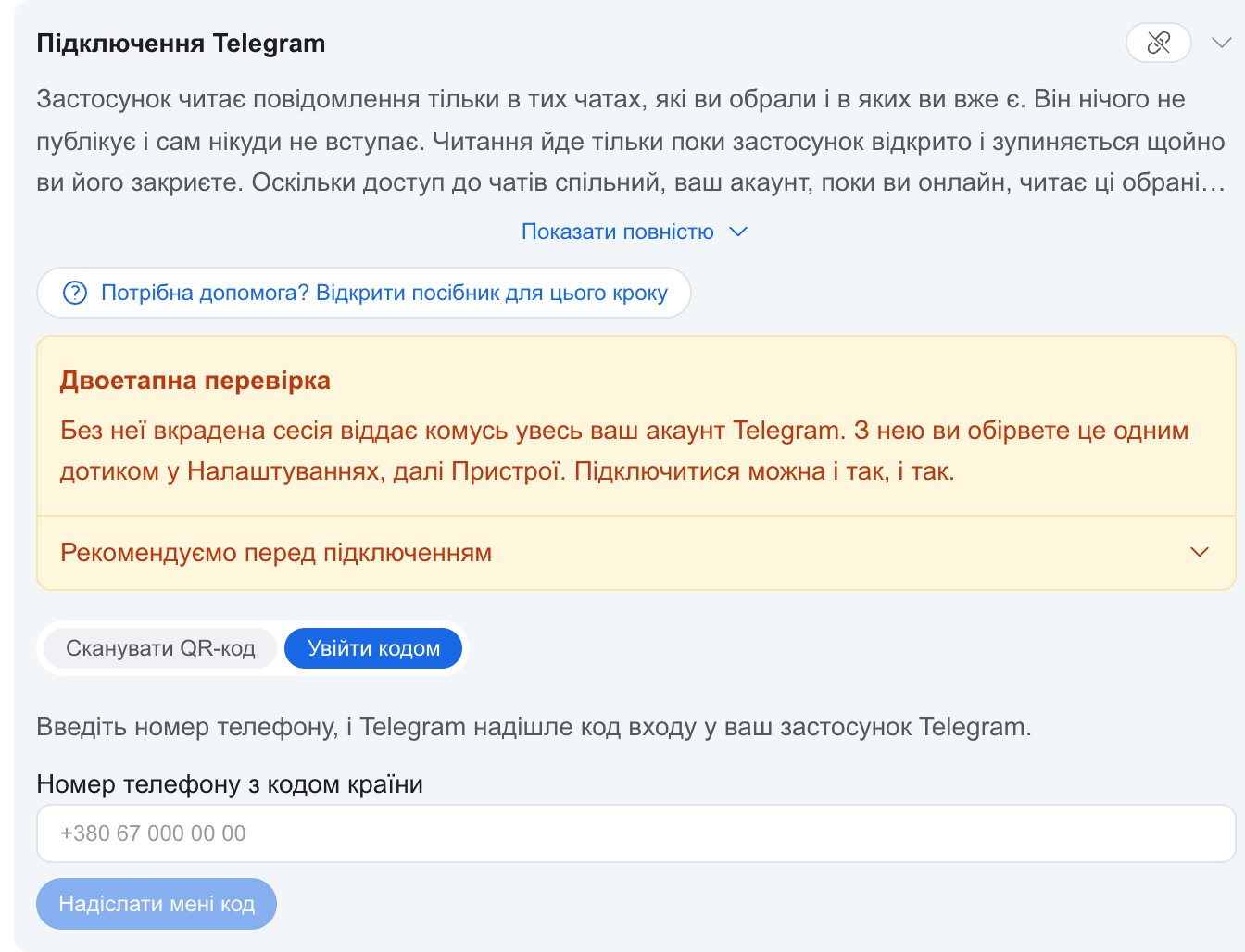Switch to Сканувати QR-код tab
The image size is (1245, 952).
coord(160,648)
